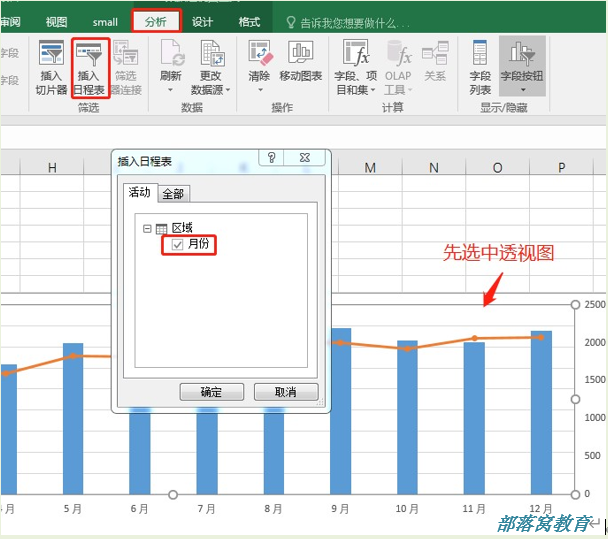
Task: Toggle the 字段按钮 (Field Buttons) button
Action: click(x=522, y=56)
